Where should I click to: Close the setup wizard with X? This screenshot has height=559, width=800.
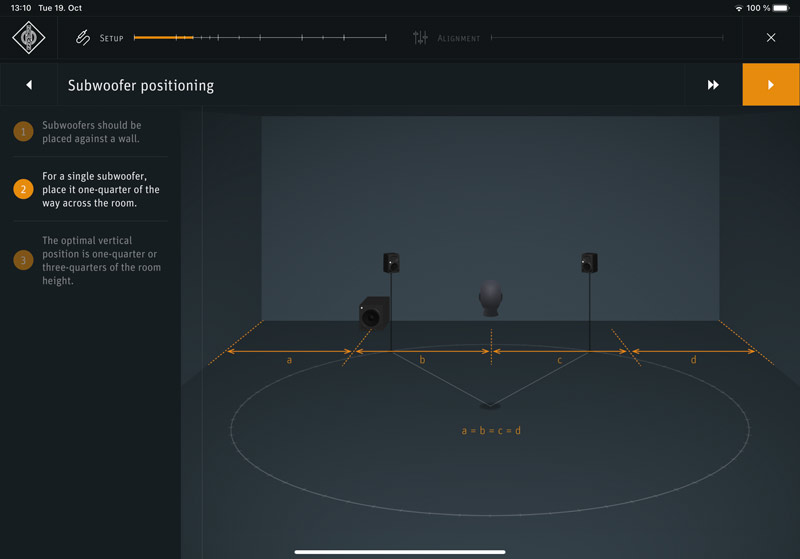pos(770,38)
